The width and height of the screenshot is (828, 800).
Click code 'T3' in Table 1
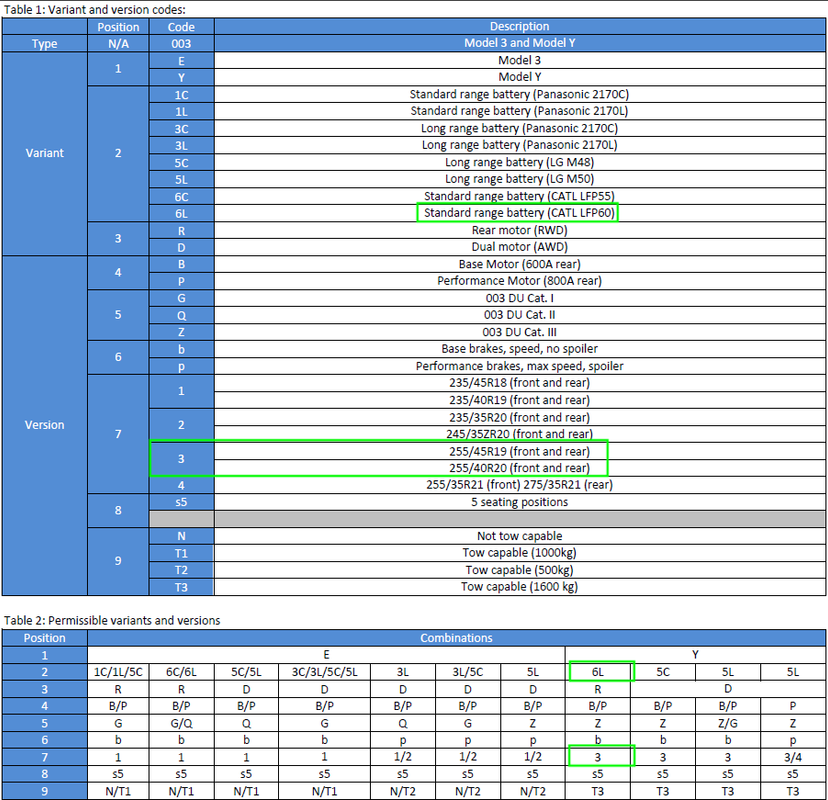(x=181, y=587)
